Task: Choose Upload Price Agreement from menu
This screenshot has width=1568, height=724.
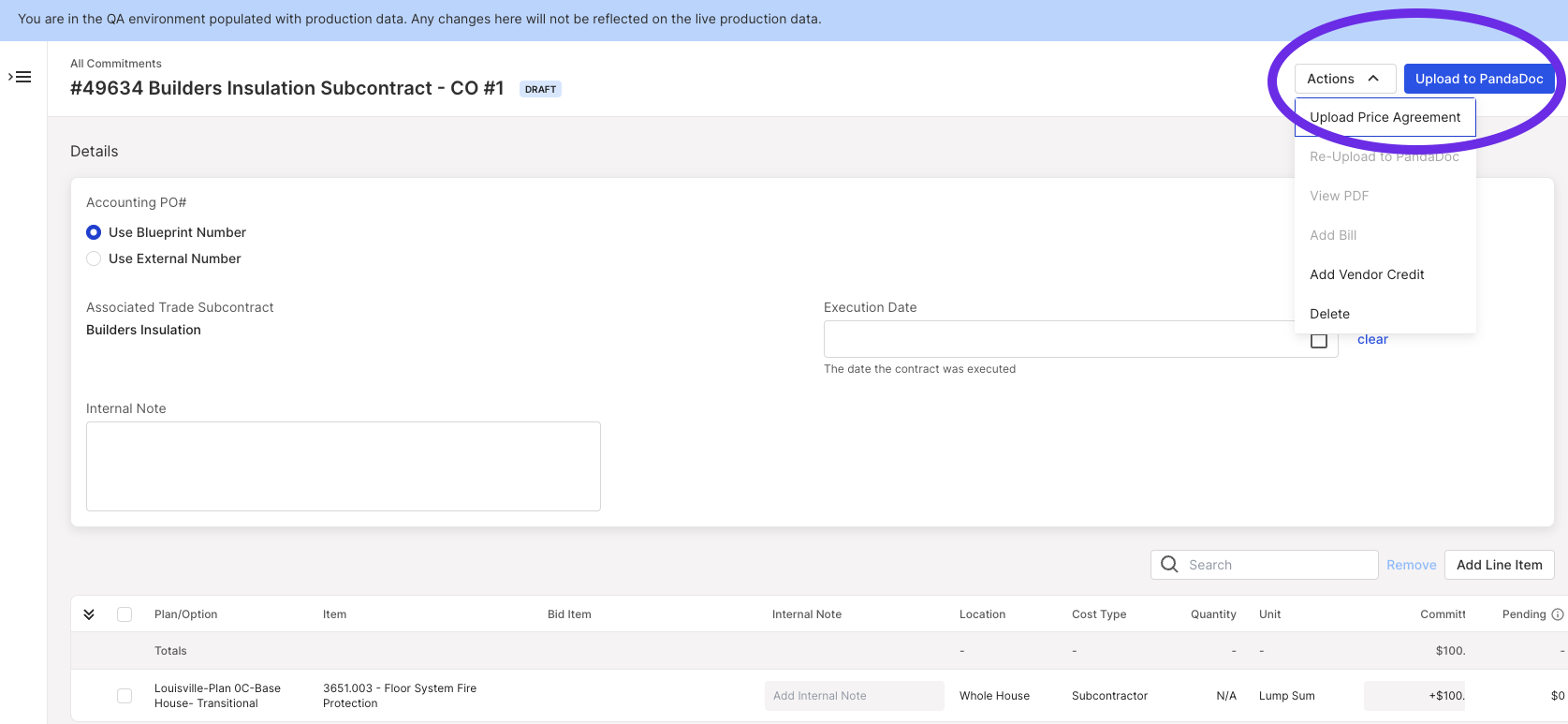Action: (1385, 117)
